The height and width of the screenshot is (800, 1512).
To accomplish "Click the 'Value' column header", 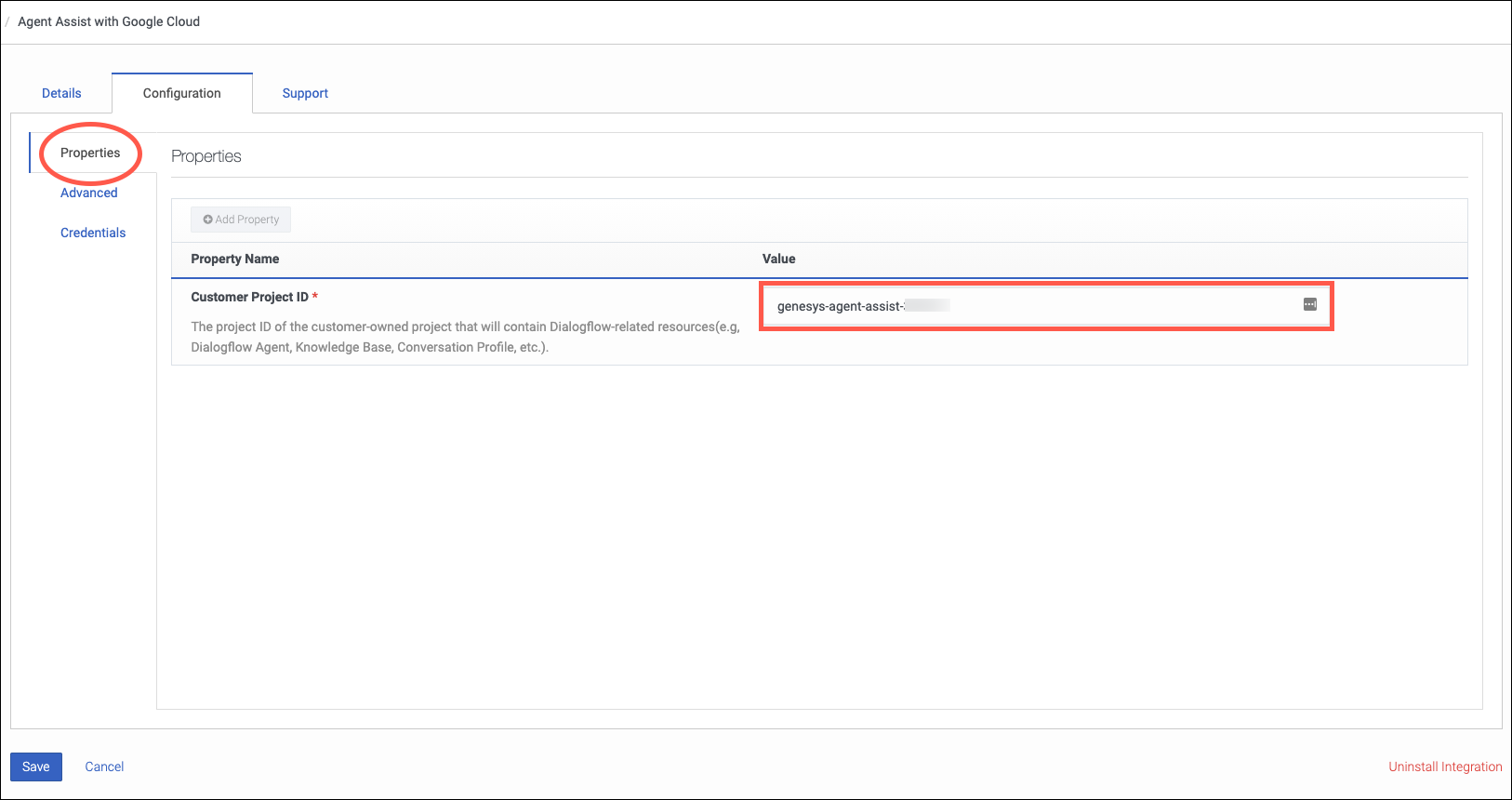I will tap(779, 259).
